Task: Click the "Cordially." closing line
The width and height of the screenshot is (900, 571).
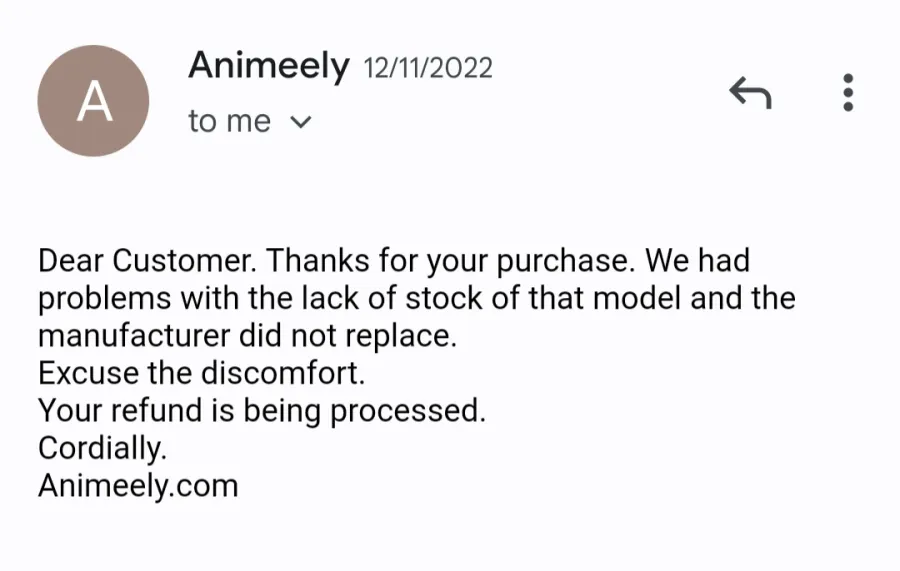Action: [x=103, y=448]
